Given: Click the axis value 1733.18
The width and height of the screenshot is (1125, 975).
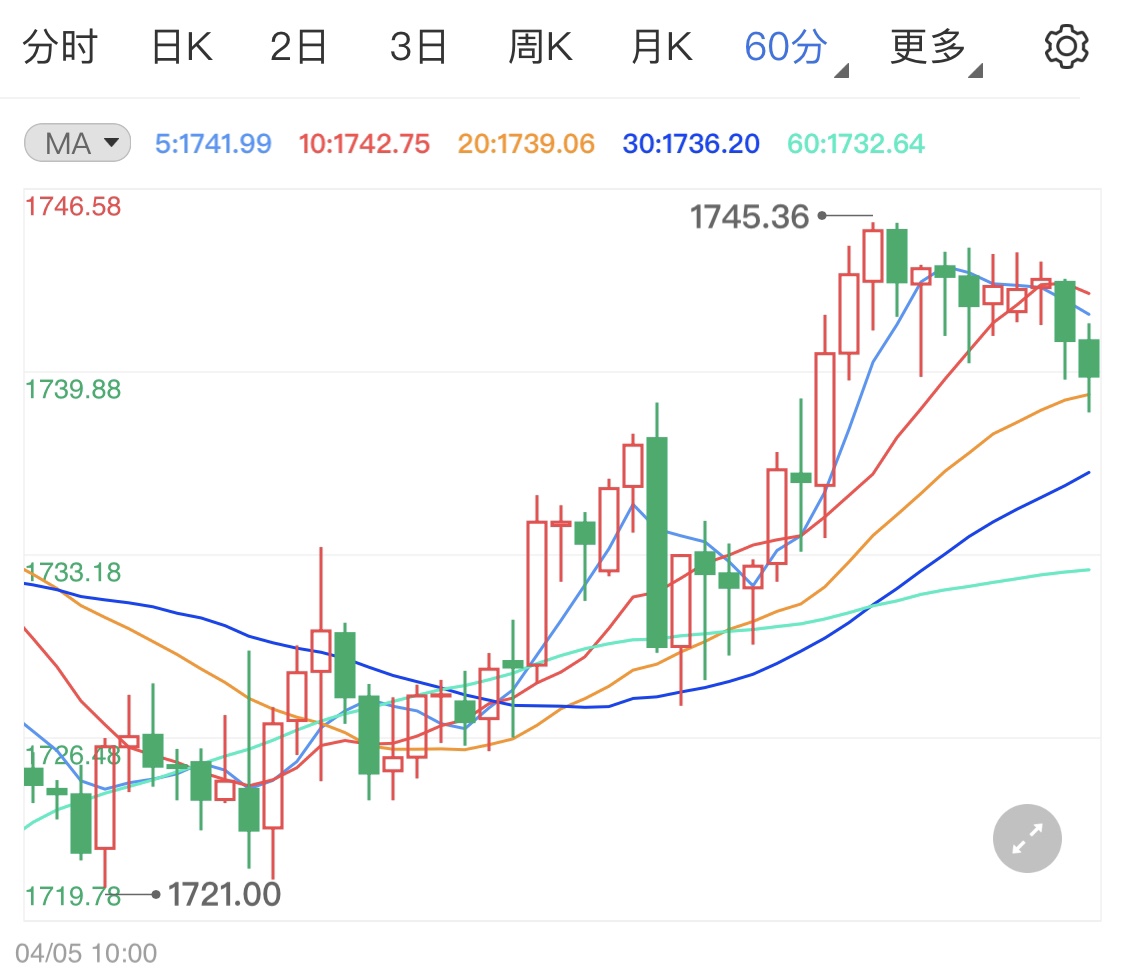Looking at the screenshot, I should [73, 573].
